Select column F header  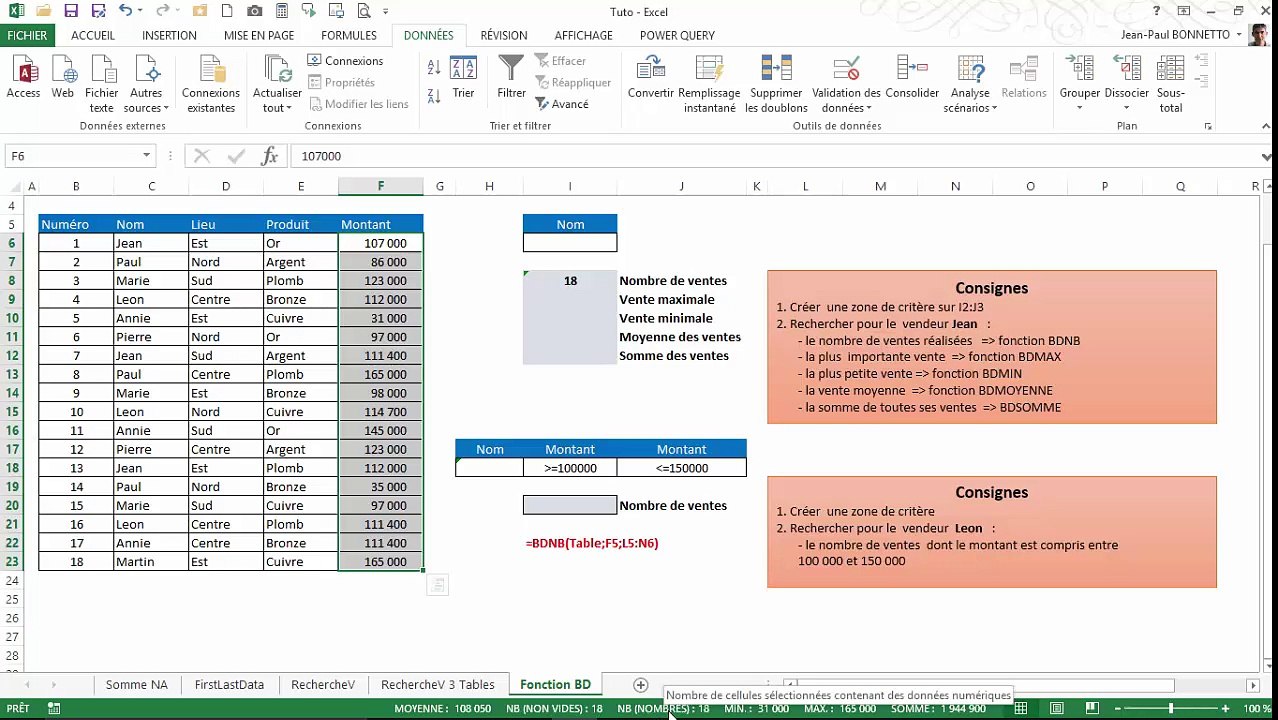pyautogui.click(x=380, y=186)
